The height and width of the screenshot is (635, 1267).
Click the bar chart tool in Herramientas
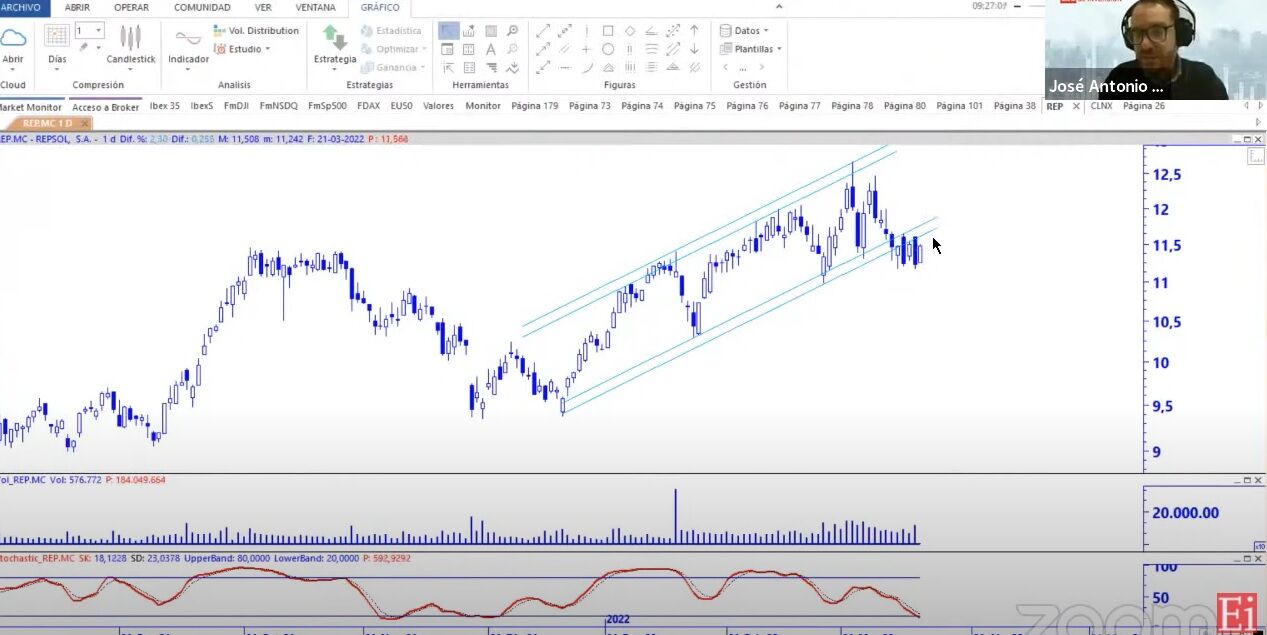coord(469,31)
